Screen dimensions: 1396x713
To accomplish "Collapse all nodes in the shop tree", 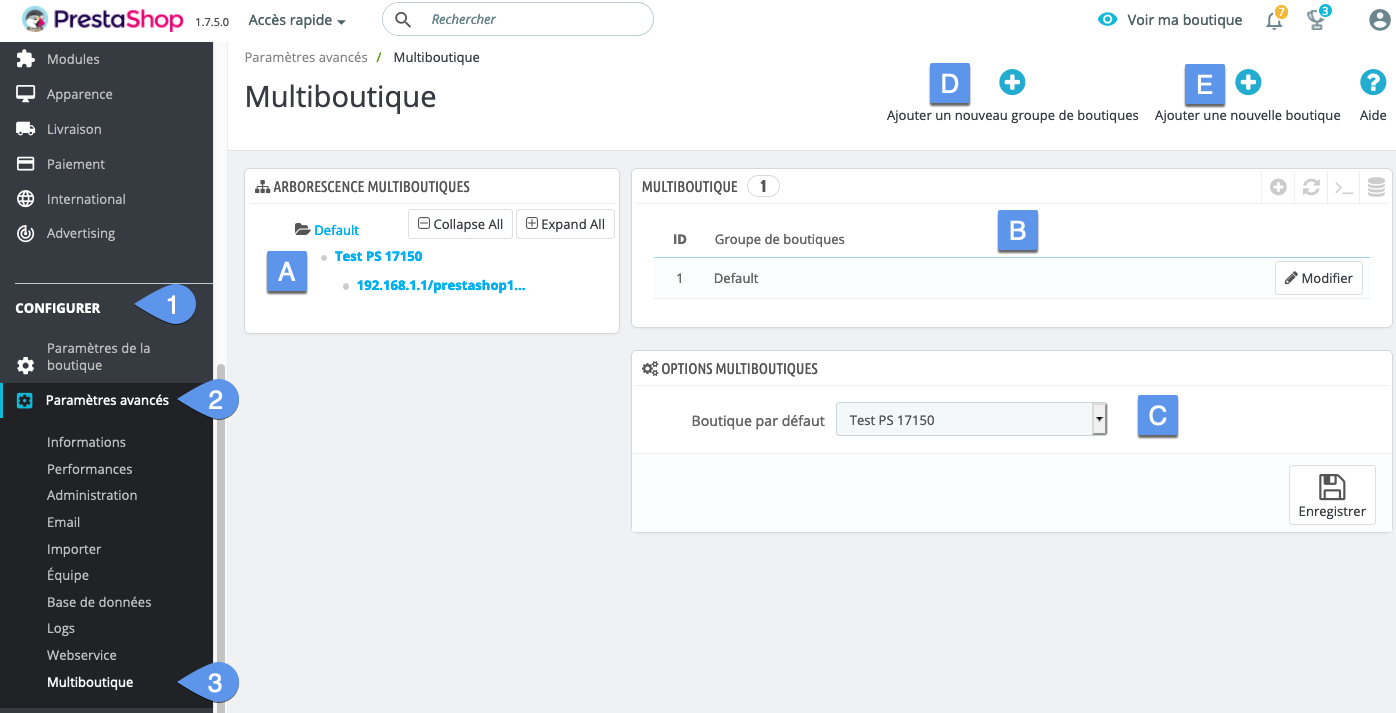I will [460, 224].
